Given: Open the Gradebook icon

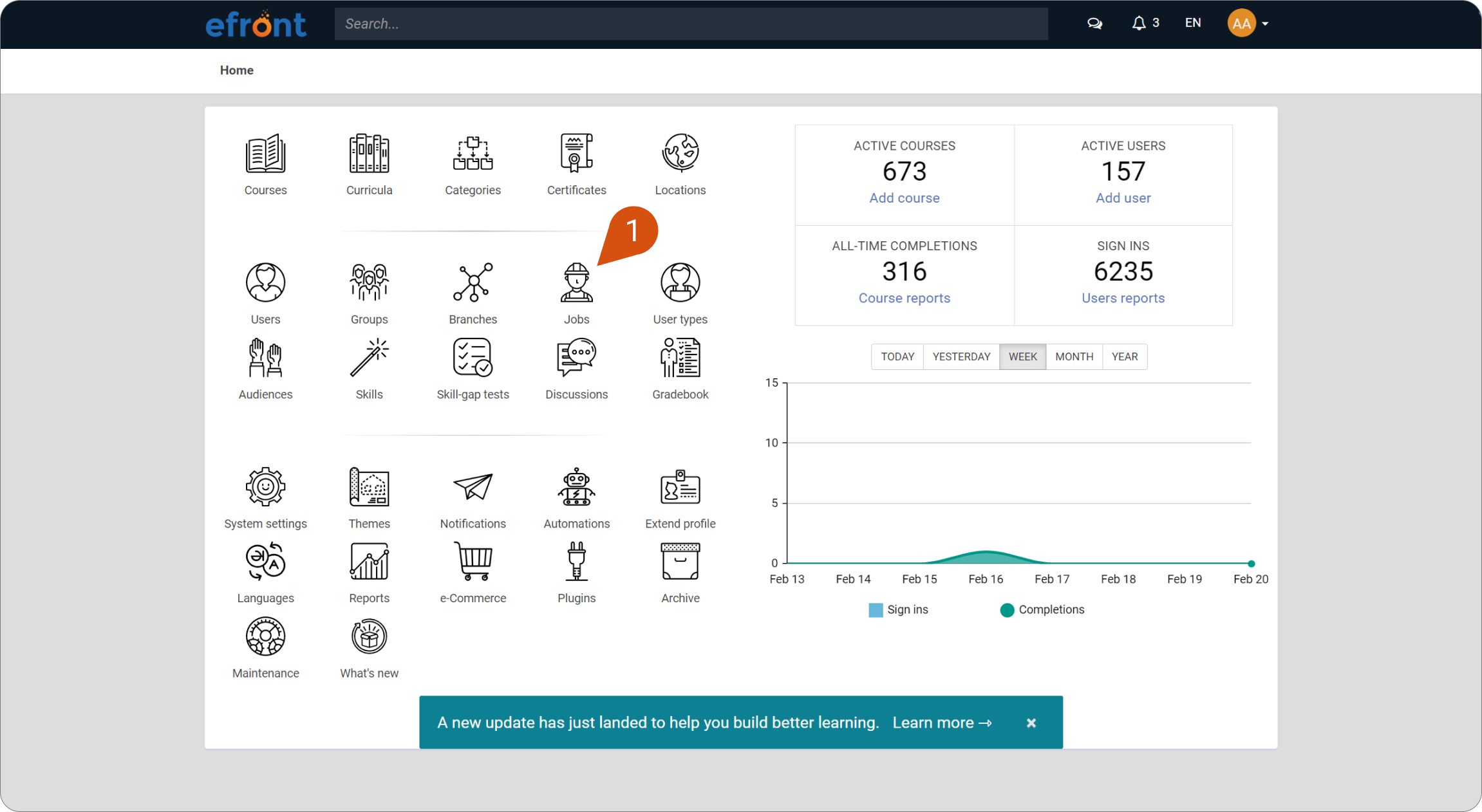Looking at the screenshot, I should [x=680, y=357].
